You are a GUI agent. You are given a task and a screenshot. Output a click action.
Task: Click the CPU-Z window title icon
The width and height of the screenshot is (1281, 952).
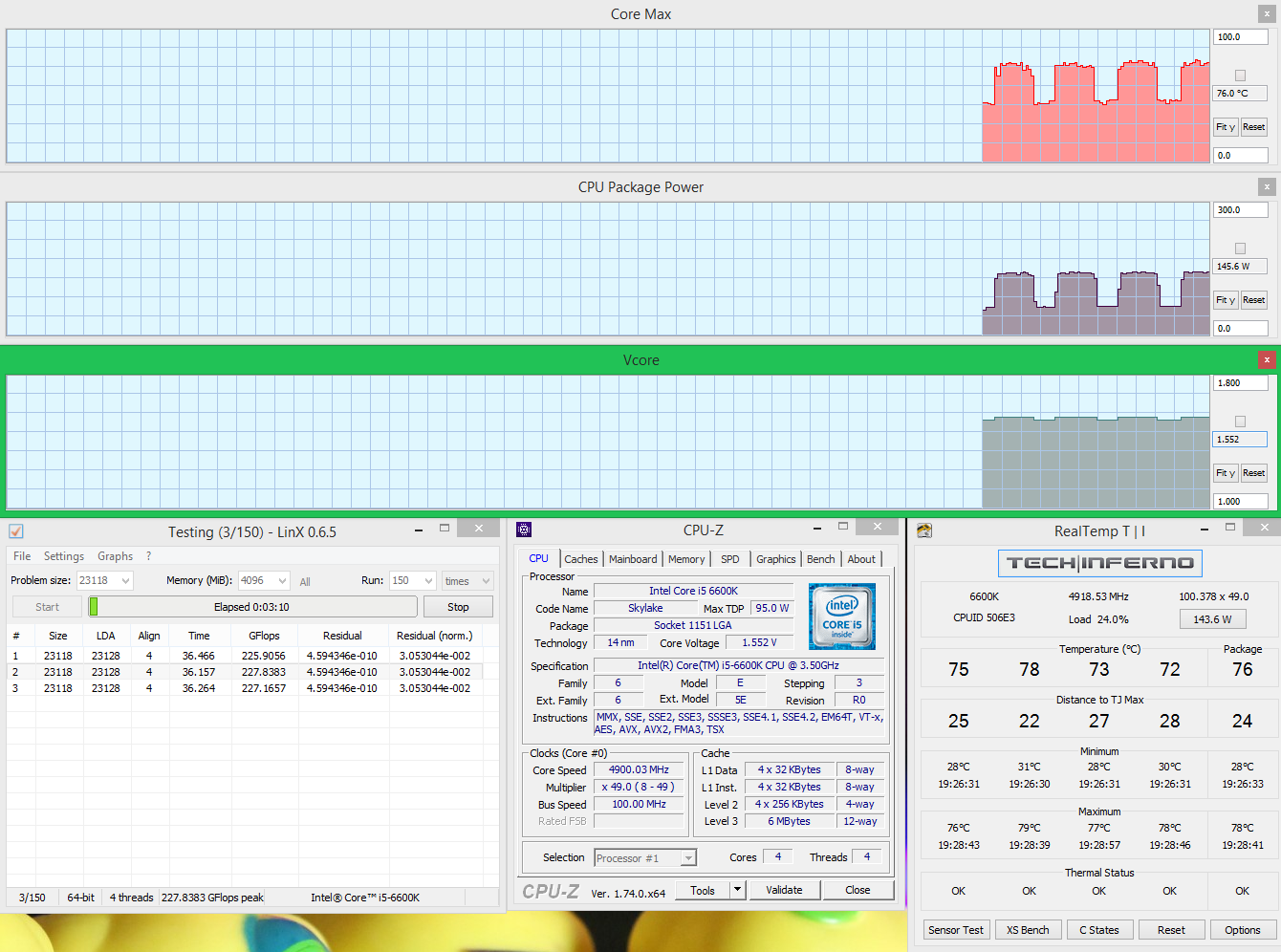(524, 530)
